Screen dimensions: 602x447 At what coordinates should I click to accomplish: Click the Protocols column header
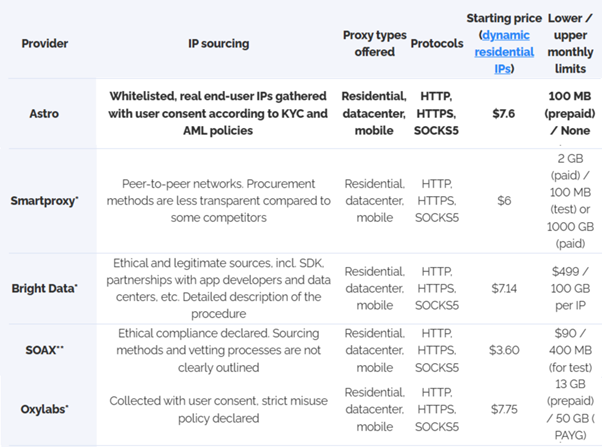437,44
